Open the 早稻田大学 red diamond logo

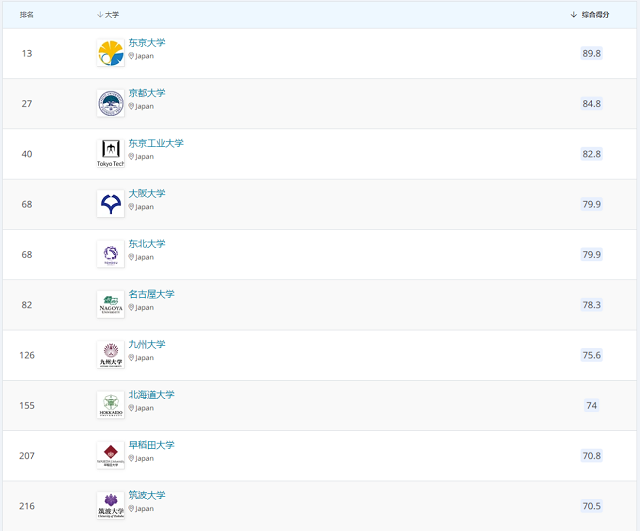[111, 455]
